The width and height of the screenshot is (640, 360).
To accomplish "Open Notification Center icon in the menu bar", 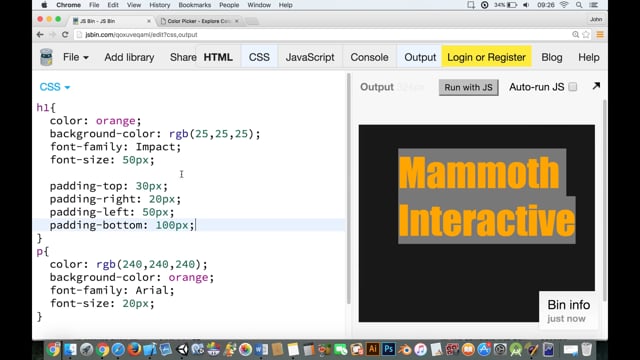I will coord(594,5).
